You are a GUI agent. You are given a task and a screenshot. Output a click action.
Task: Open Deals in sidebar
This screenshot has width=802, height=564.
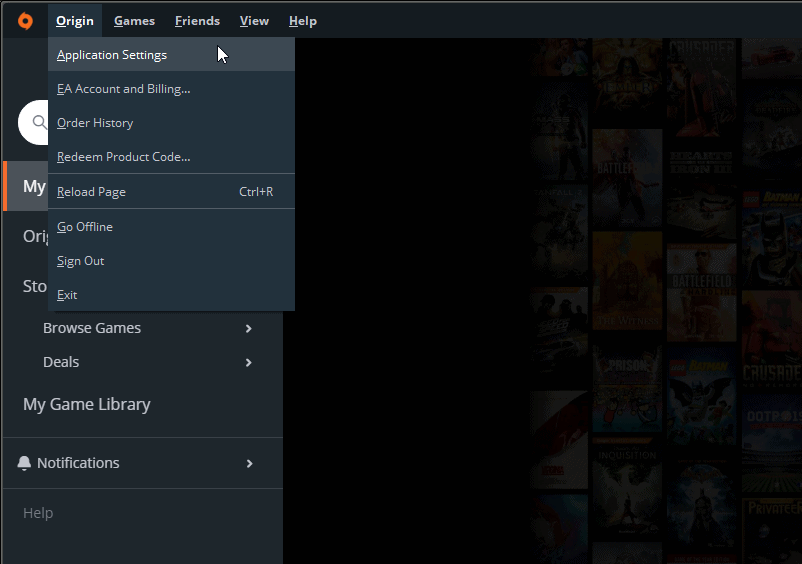(x=61, y=362)
